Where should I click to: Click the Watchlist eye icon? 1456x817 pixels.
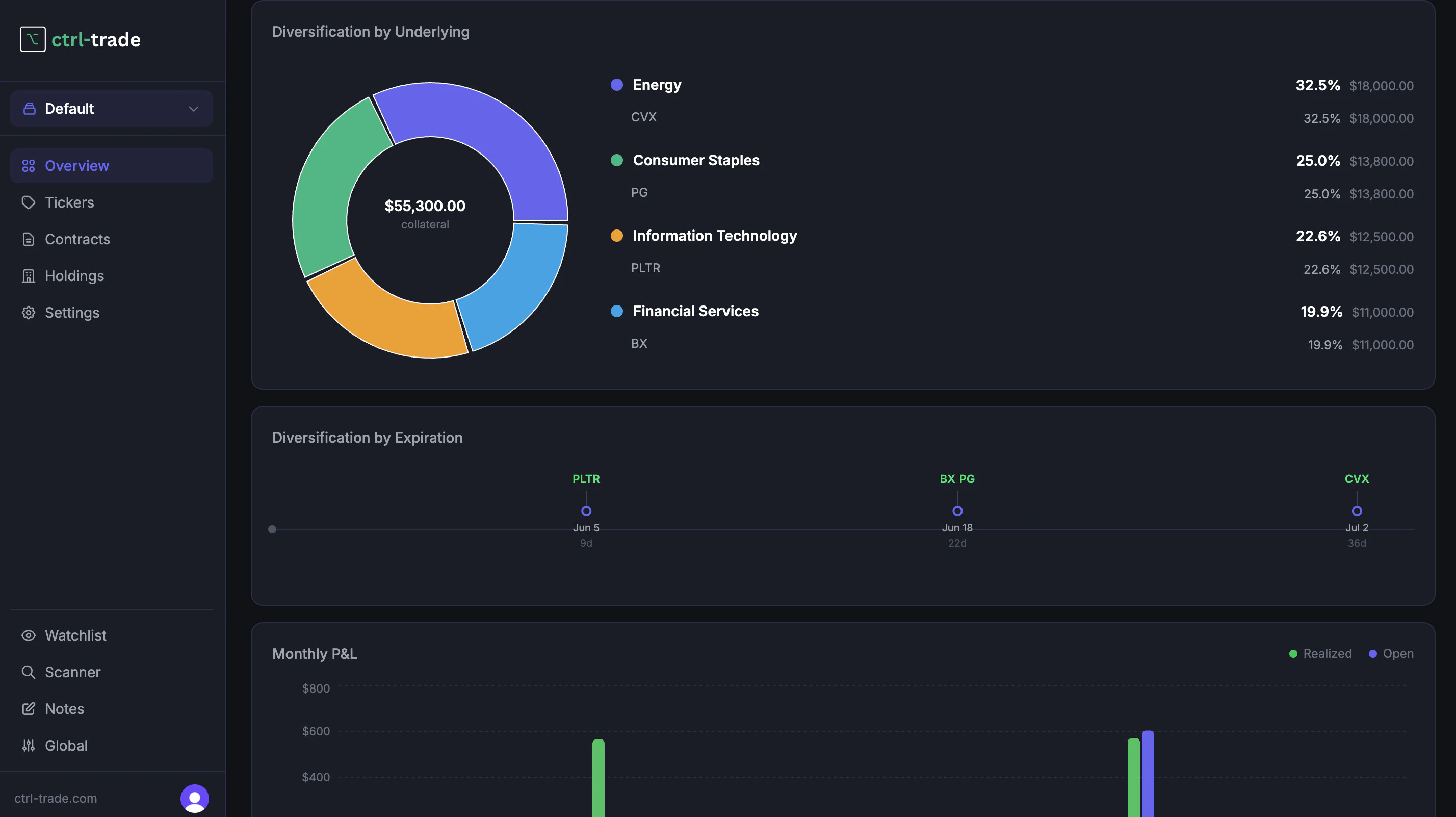coord(28,635)
